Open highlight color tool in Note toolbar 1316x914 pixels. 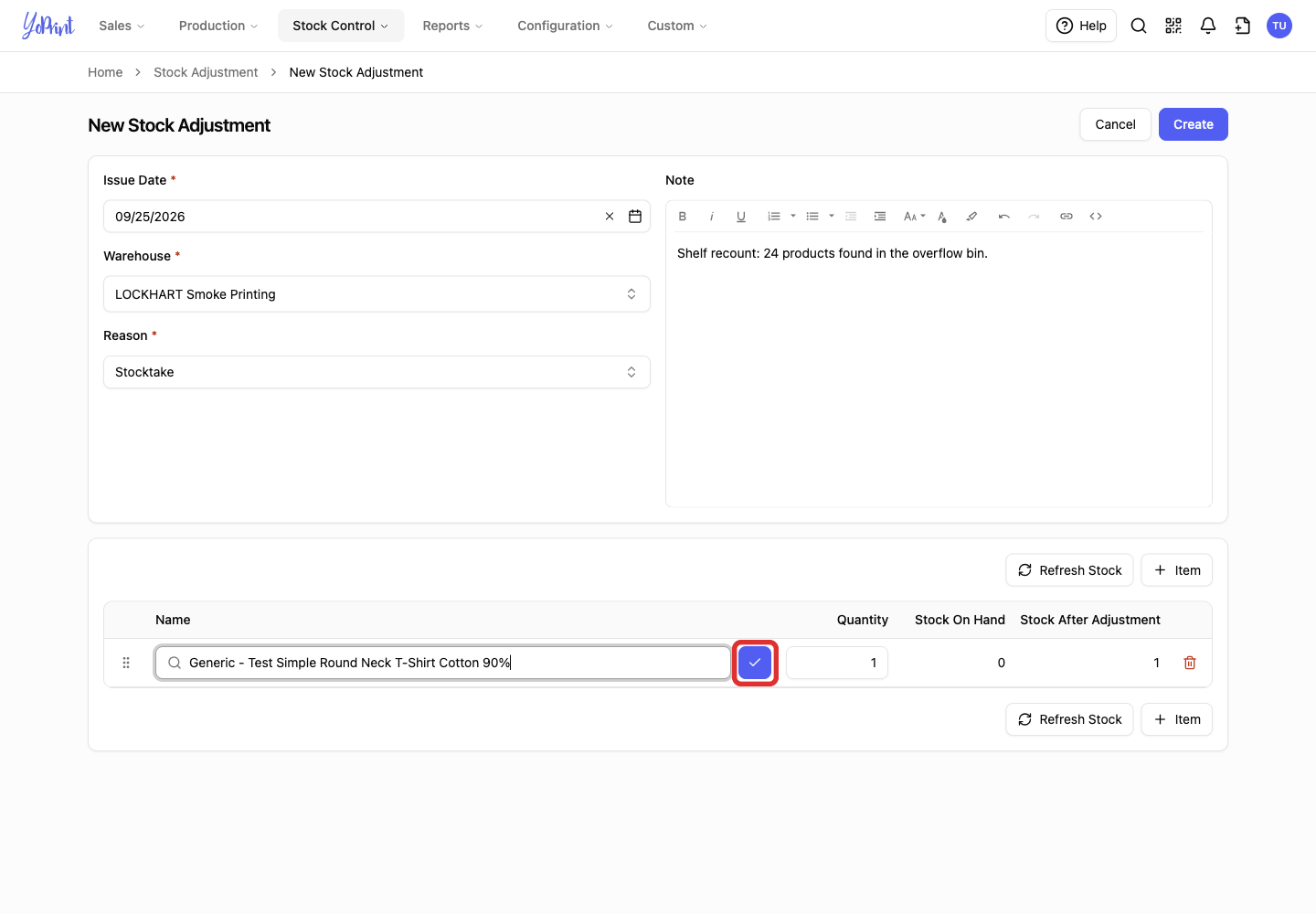971,217
